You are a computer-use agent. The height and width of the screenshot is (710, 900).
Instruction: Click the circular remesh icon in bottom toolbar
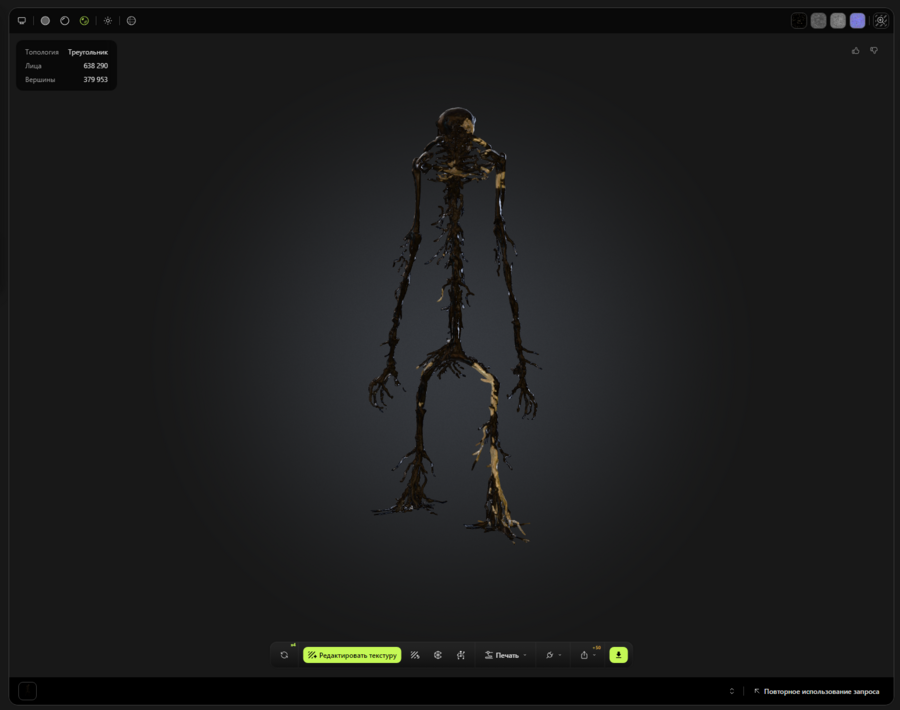438,655
